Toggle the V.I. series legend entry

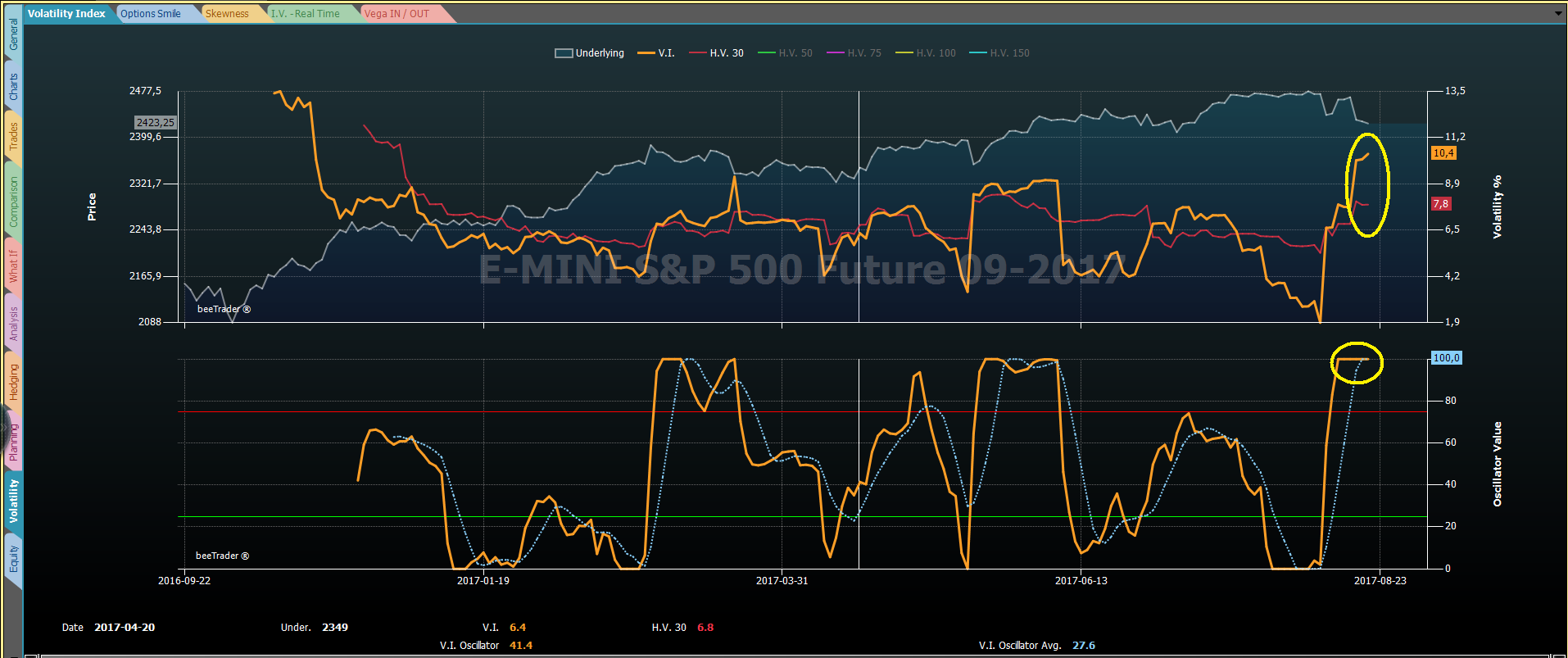[x=656, y=53]
